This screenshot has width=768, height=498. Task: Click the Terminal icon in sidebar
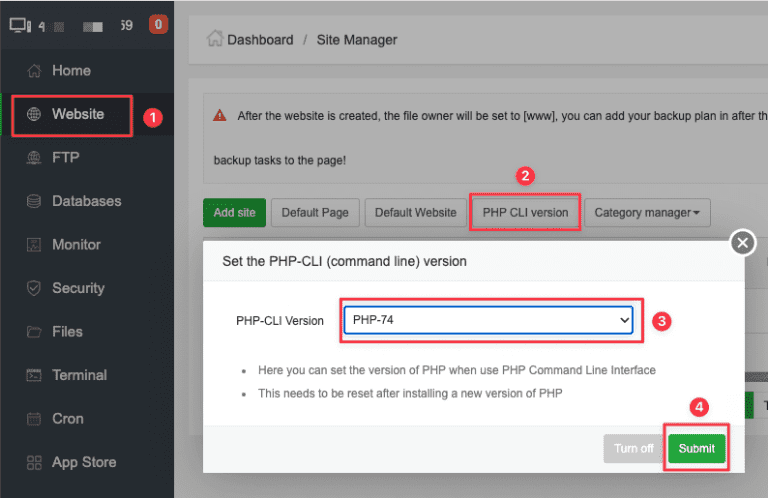[x=34, y=375]
